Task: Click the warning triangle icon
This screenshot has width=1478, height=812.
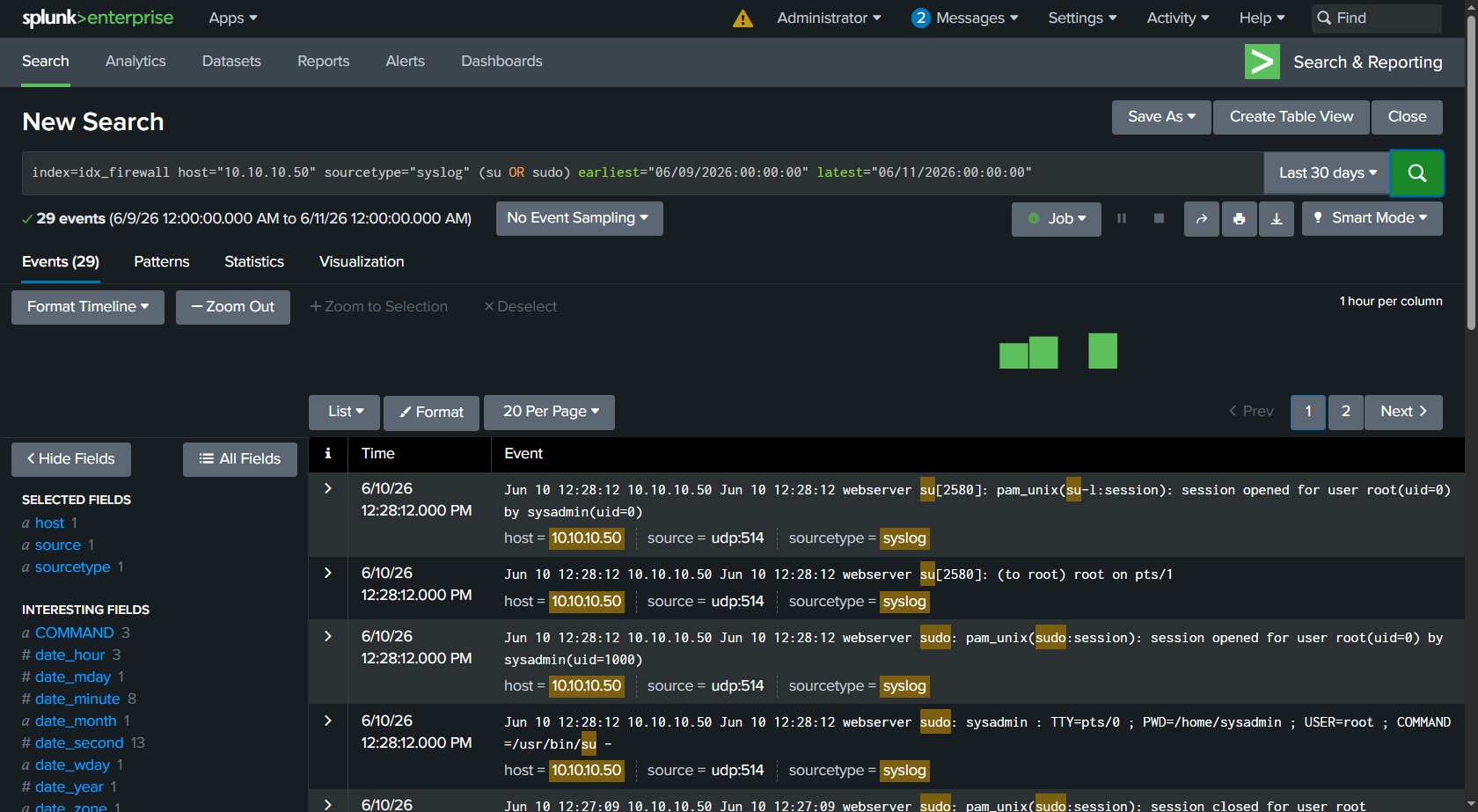Action: pos(743,18)
